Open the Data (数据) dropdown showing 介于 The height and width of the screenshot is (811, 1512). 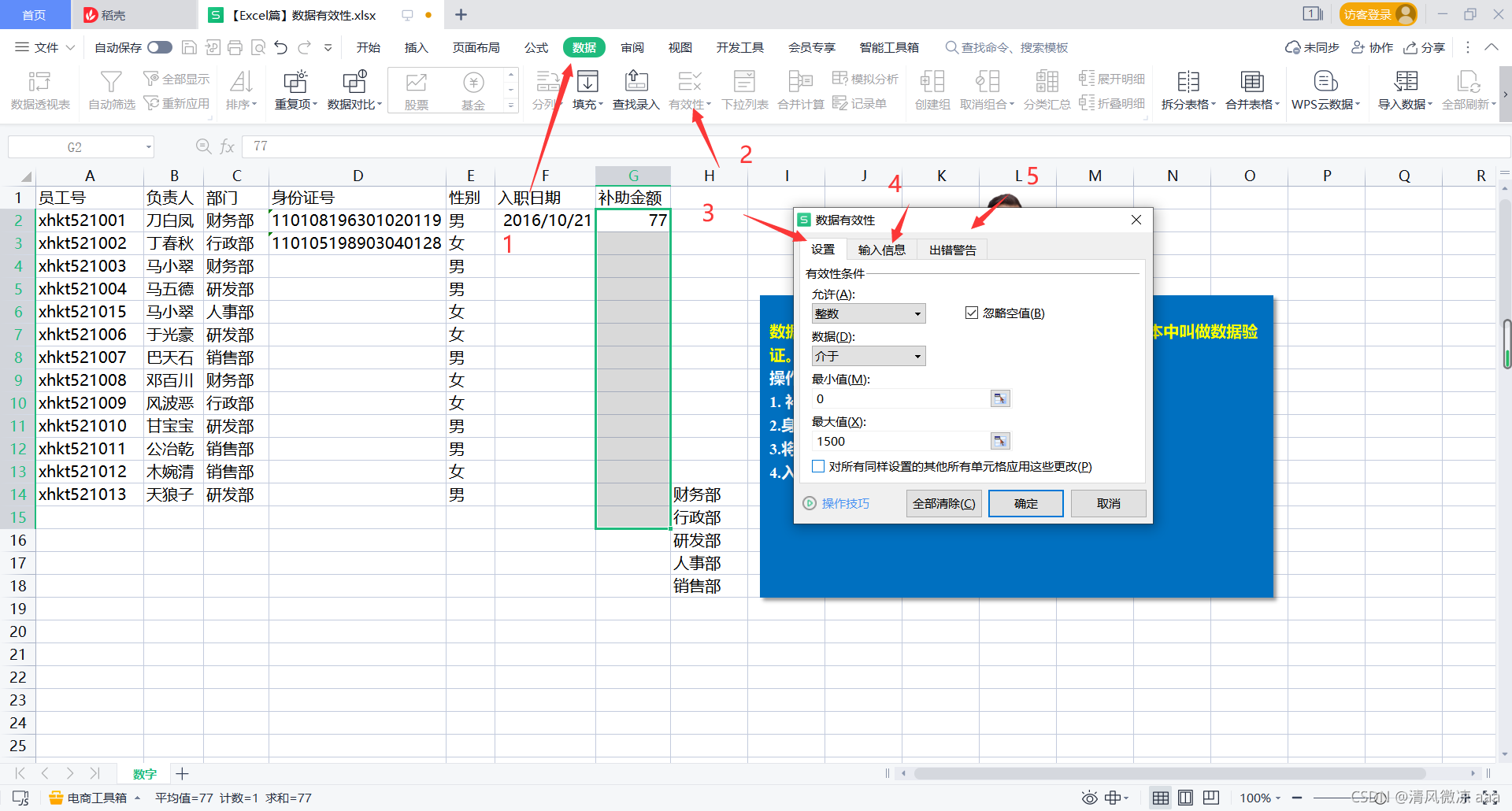pos(869,356)
